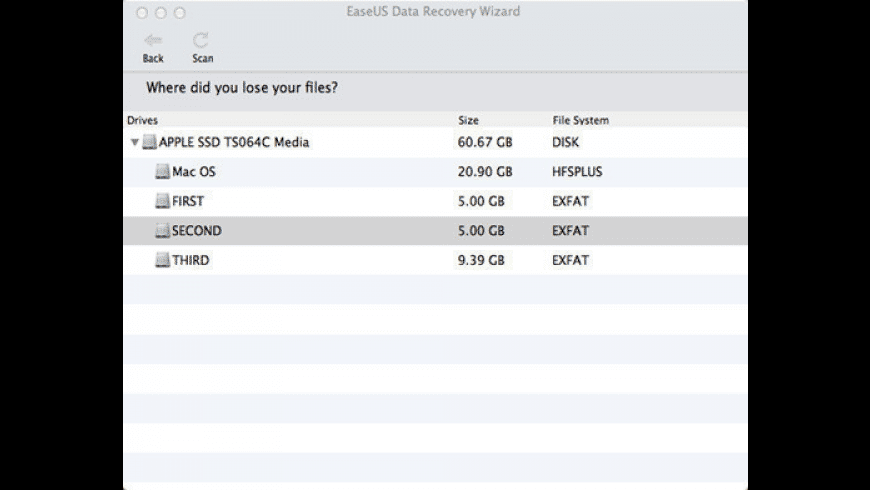Screen dimensions: 870x490
Task: Sort by the Size column header
Action: [468, 120]
